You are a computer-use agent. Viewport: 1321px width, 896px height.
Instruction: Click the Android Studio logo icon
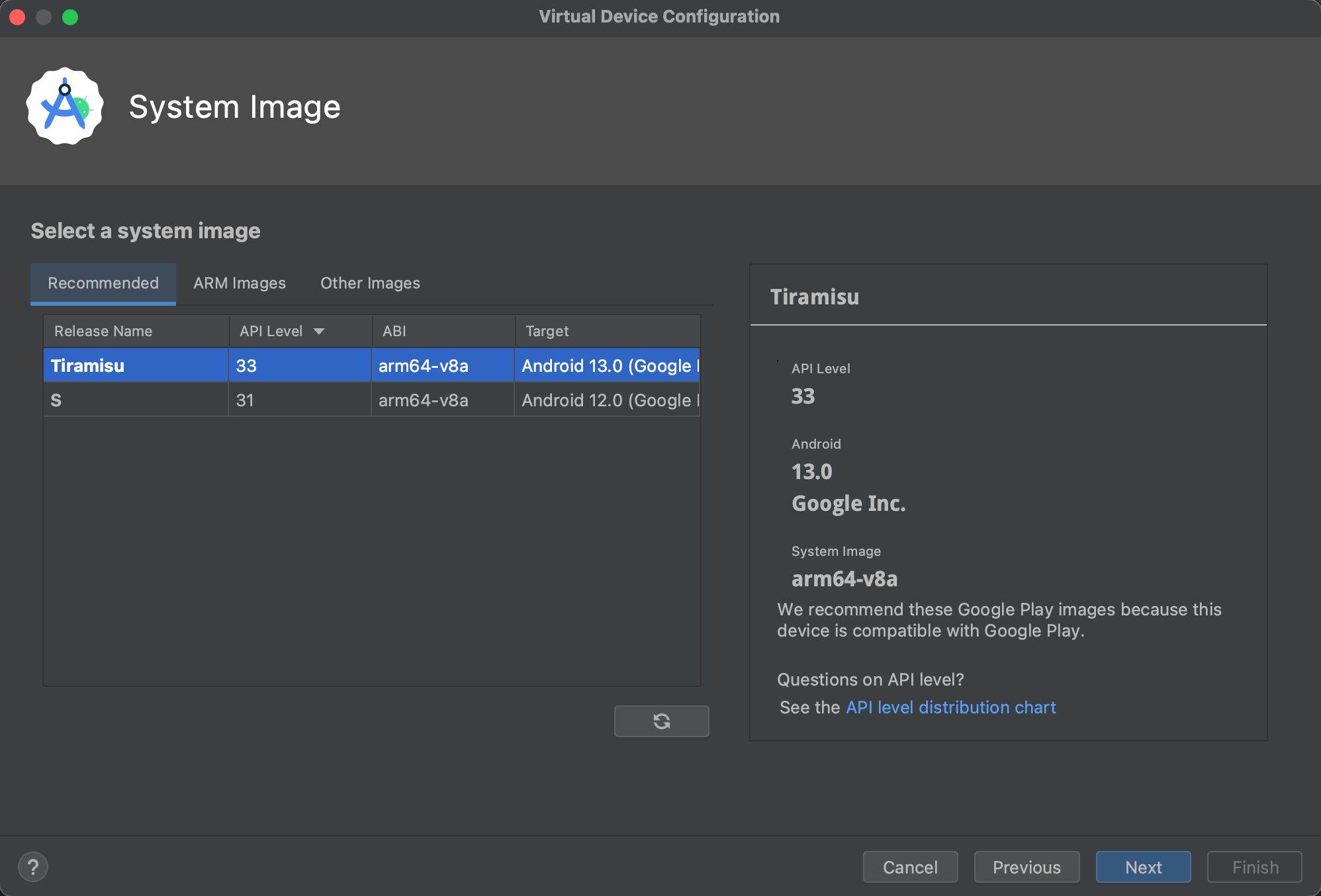[x=65, y=106]
